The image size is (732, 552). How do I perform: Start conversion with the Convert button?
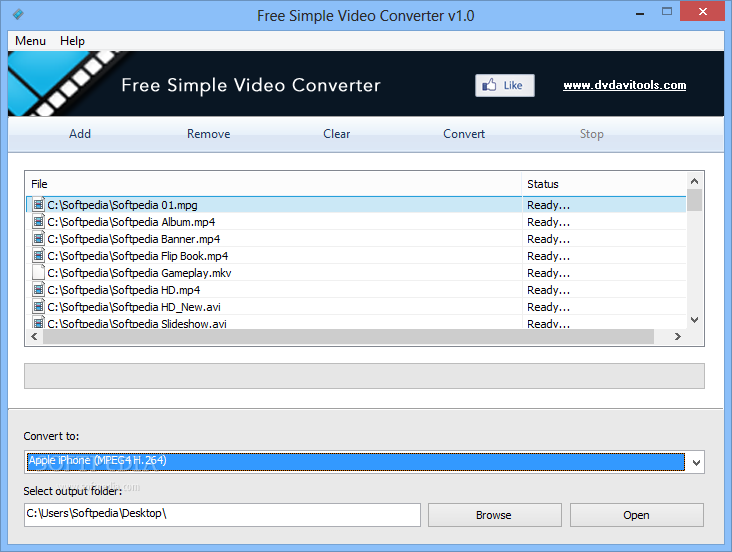(464, 134)
